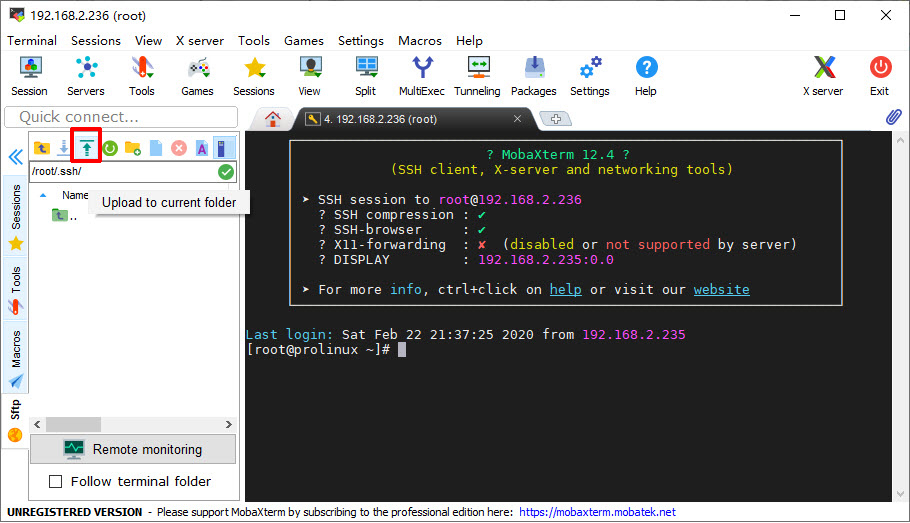Viewport: 910px width, 523px height.
Task: Sort file list by Name column
Action: click(75, 195)
